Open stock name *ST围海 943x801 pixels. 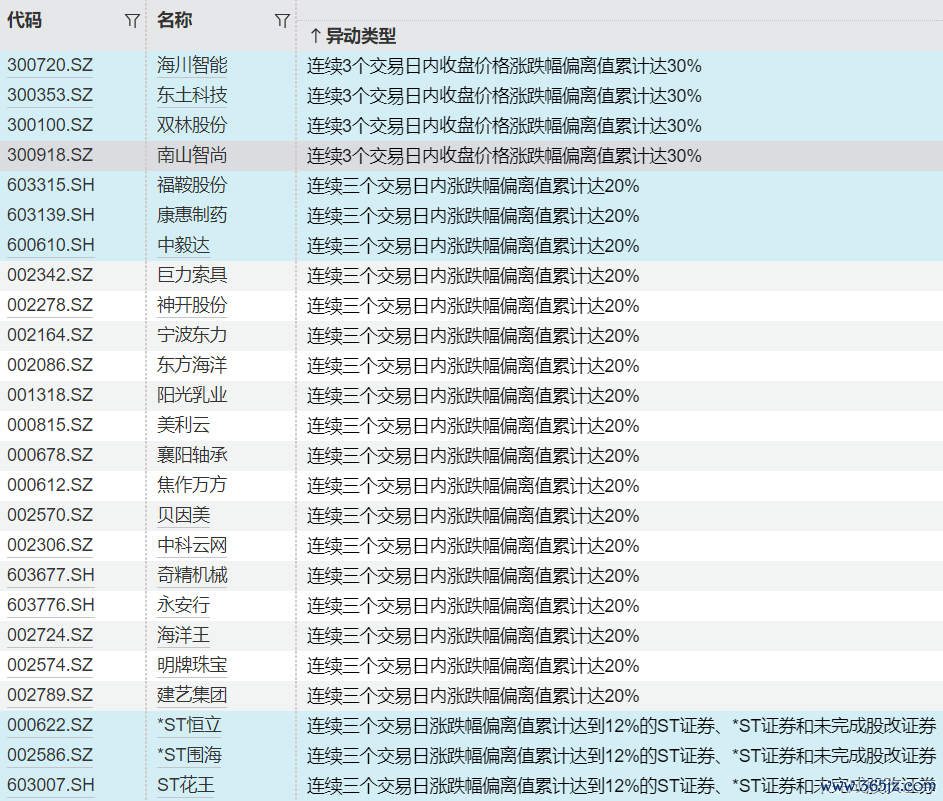pyautogui.click(x=189, y=755)
